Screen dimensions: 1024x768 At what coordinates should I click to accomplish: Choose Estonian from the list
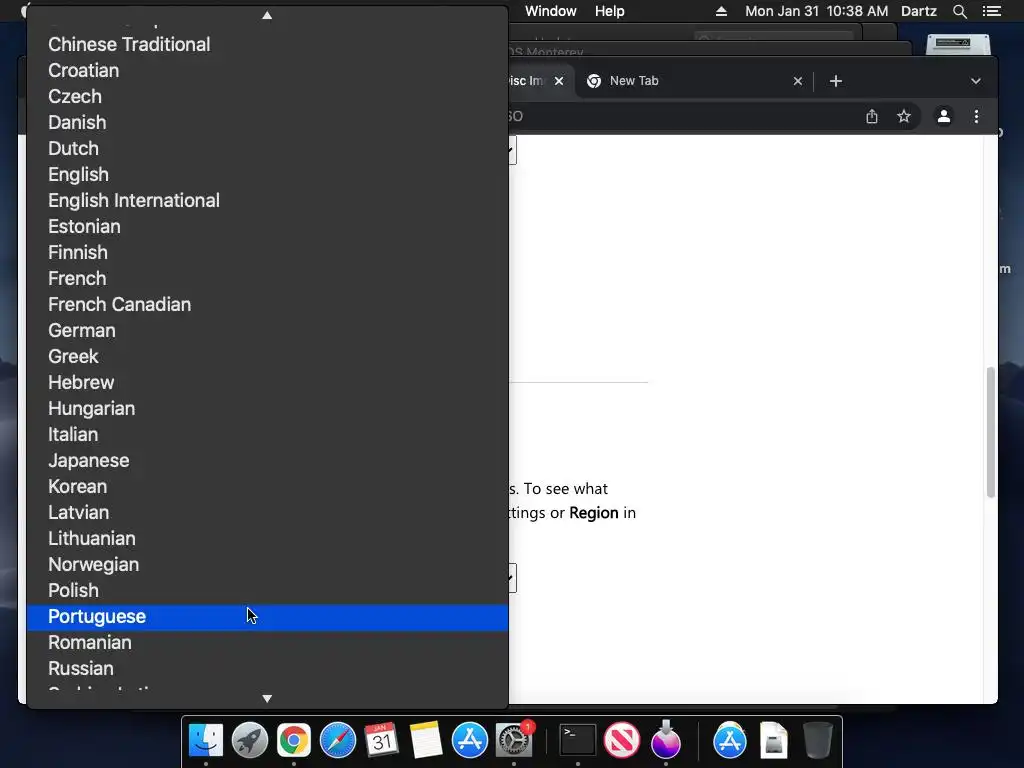pos(267,227)
